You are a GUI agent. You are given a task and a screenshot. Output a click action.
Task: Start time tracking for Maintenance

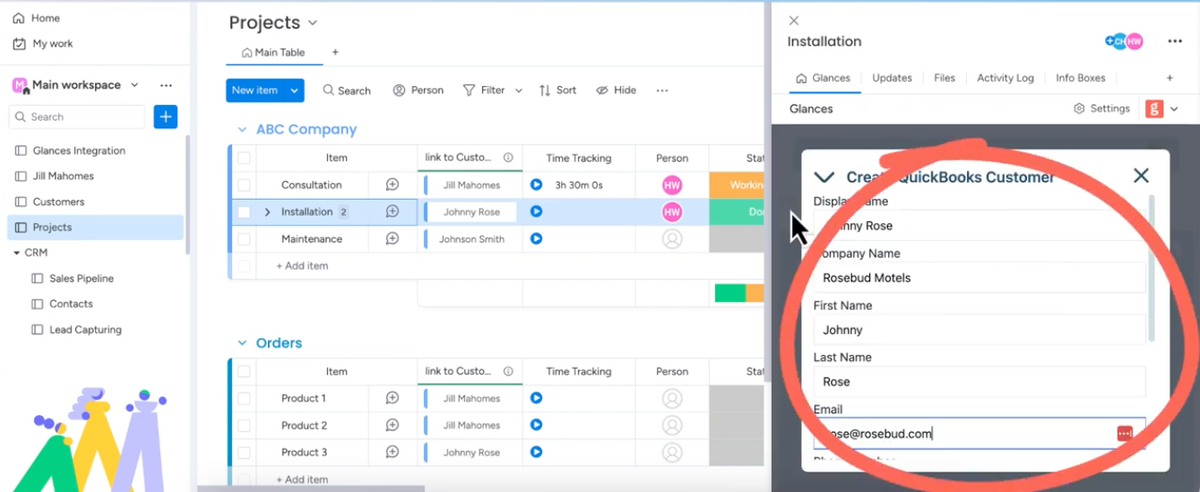[536, 239]
